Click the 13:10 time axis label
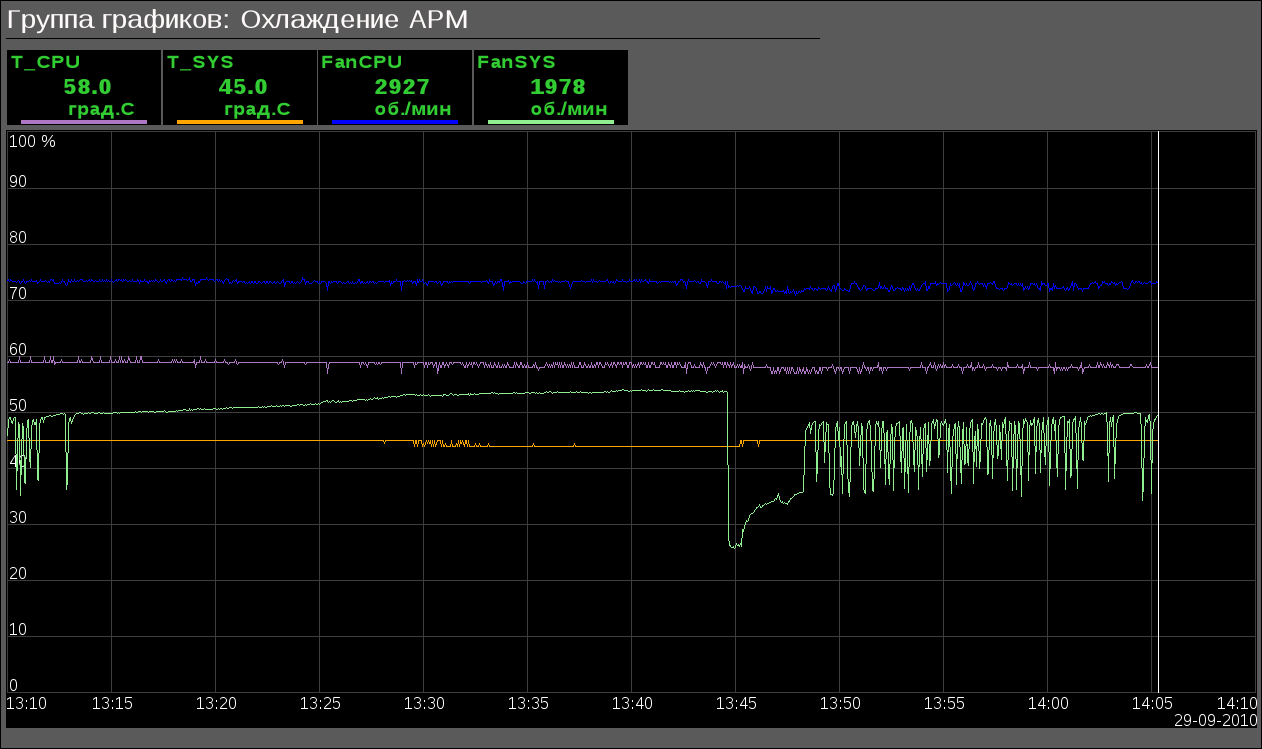1262x749 pixels. tap(26, 704)
